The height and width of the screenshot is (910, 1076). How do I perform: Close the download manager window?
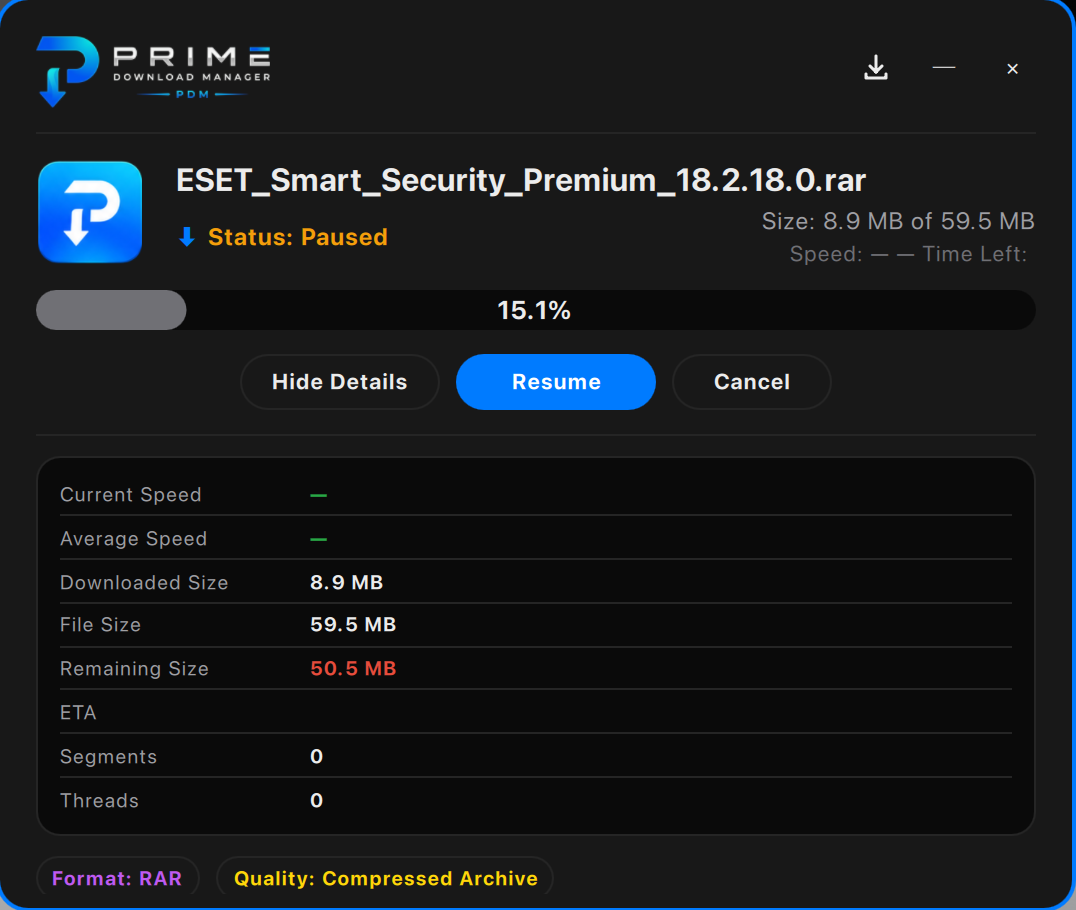click(x=1012, y=69)
